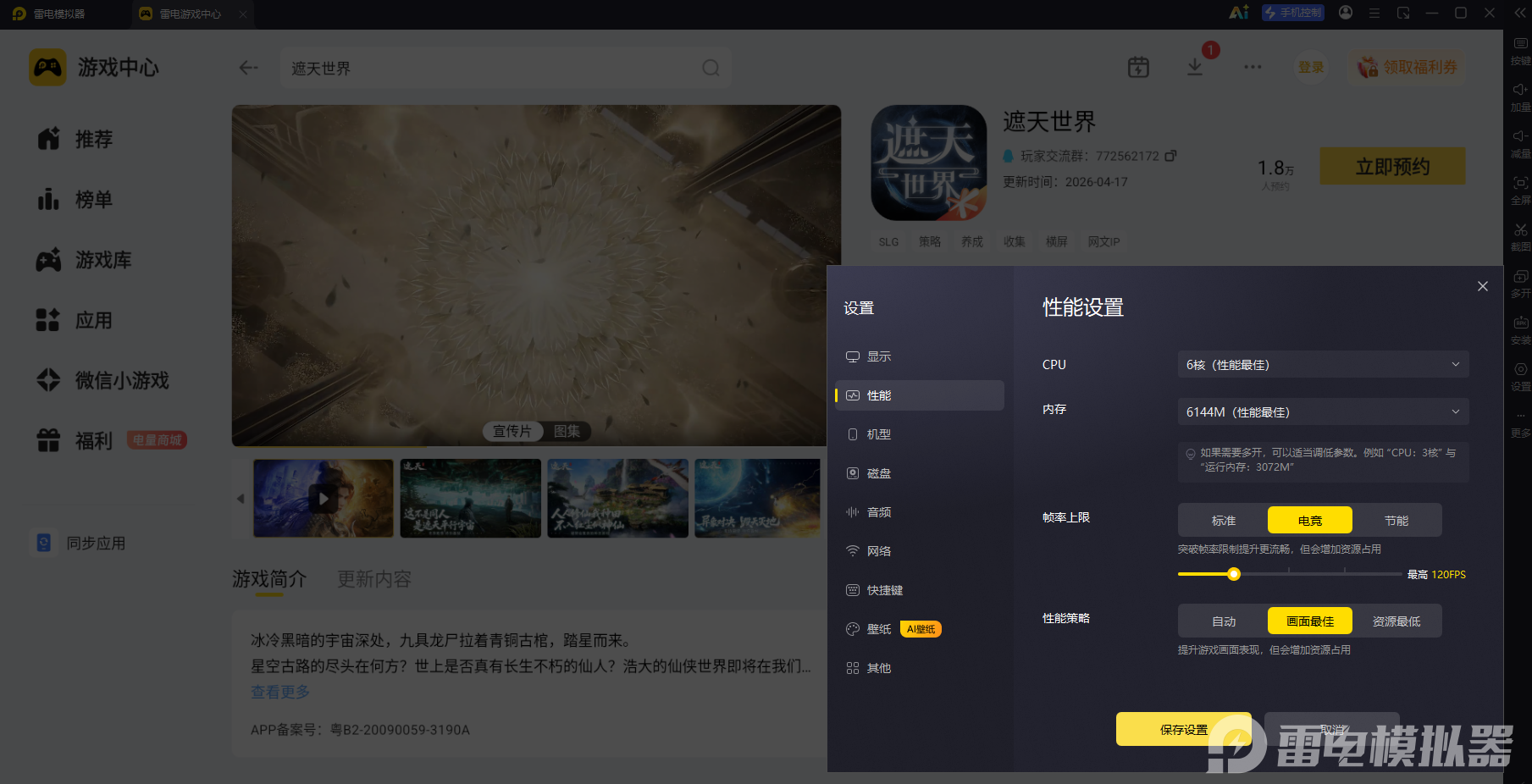Click the 领取福利券 button

[x=1408, y=67]
